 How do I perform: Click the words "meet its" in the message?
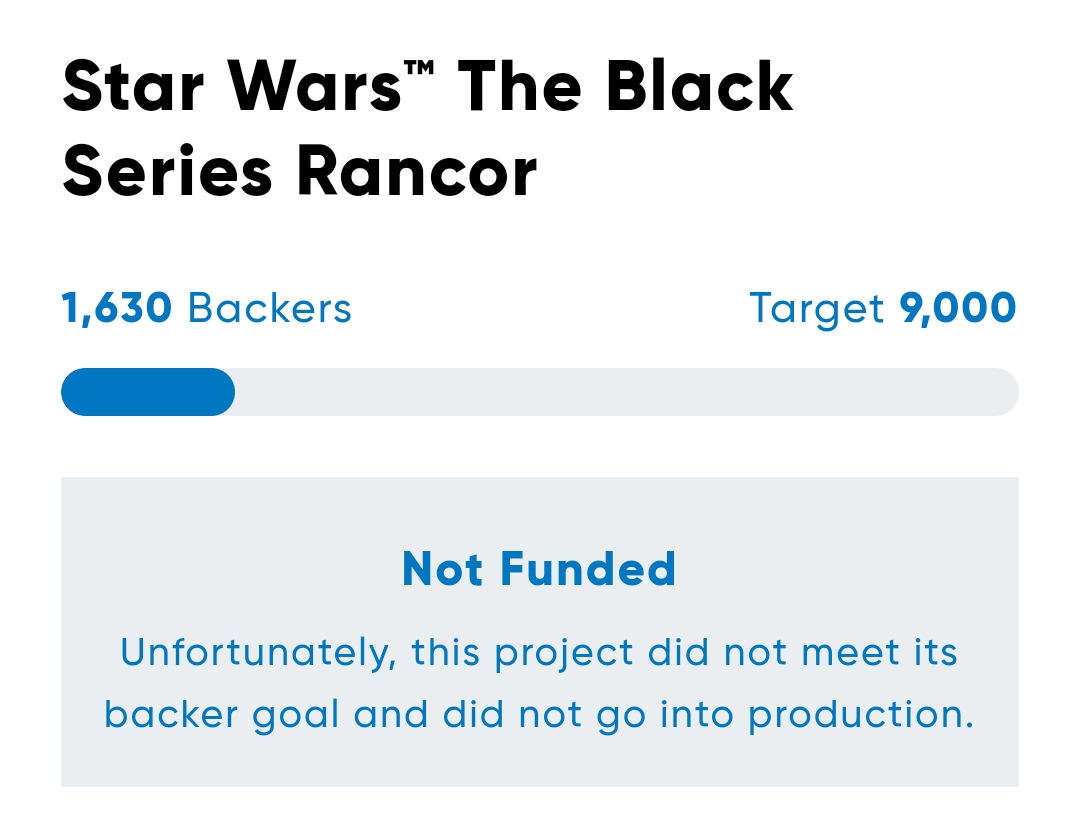point(867,653)
